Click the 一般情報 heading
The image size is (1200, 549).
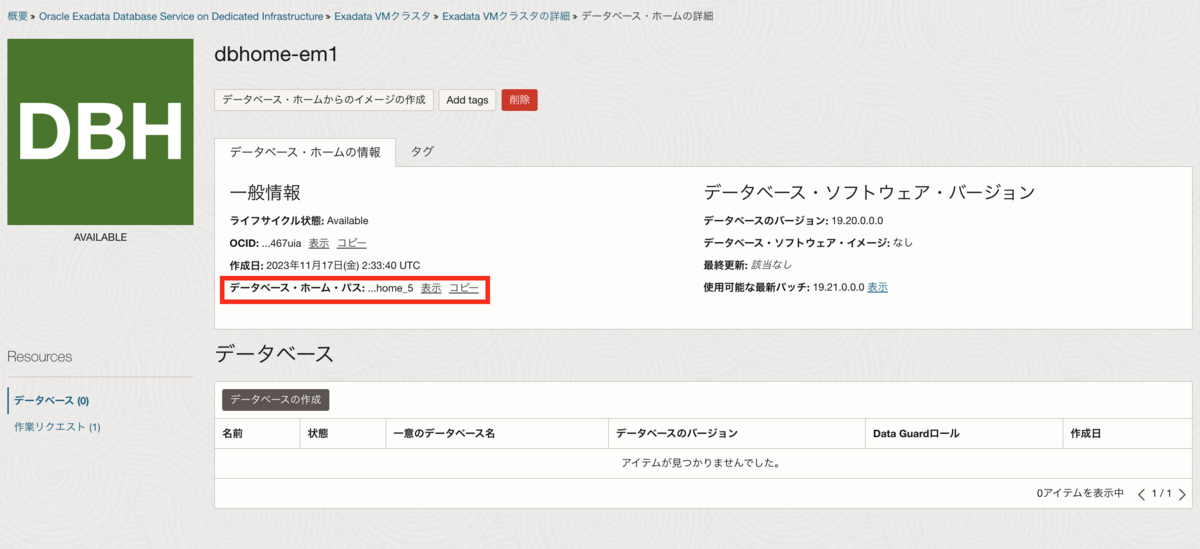click(265, 192)
